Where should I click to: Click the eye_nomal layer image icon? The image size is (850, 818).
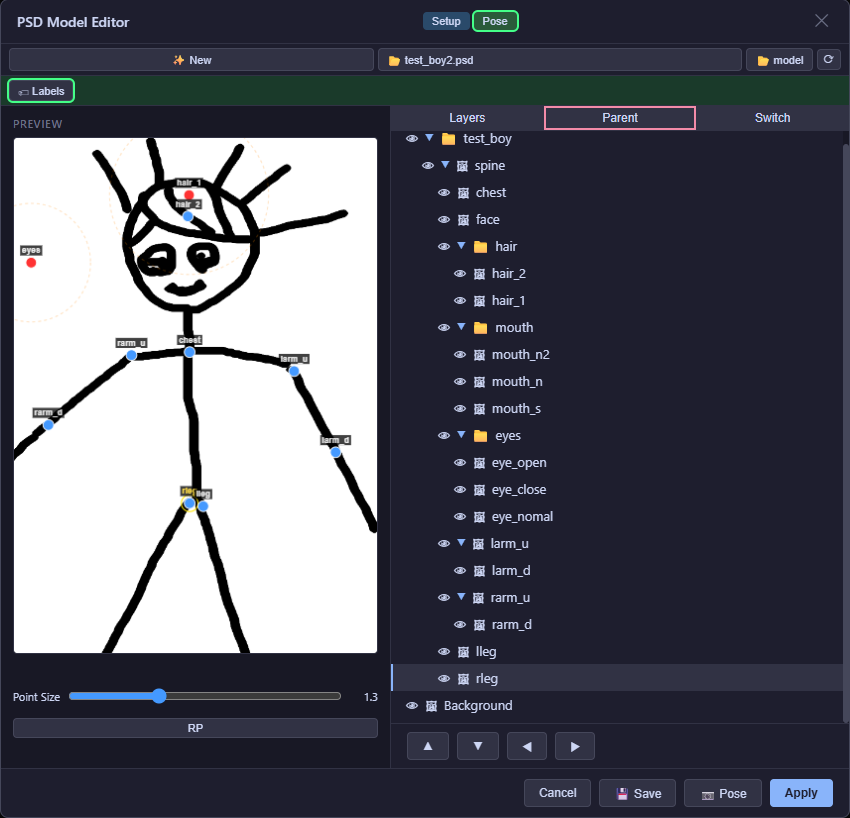[480, 517]
